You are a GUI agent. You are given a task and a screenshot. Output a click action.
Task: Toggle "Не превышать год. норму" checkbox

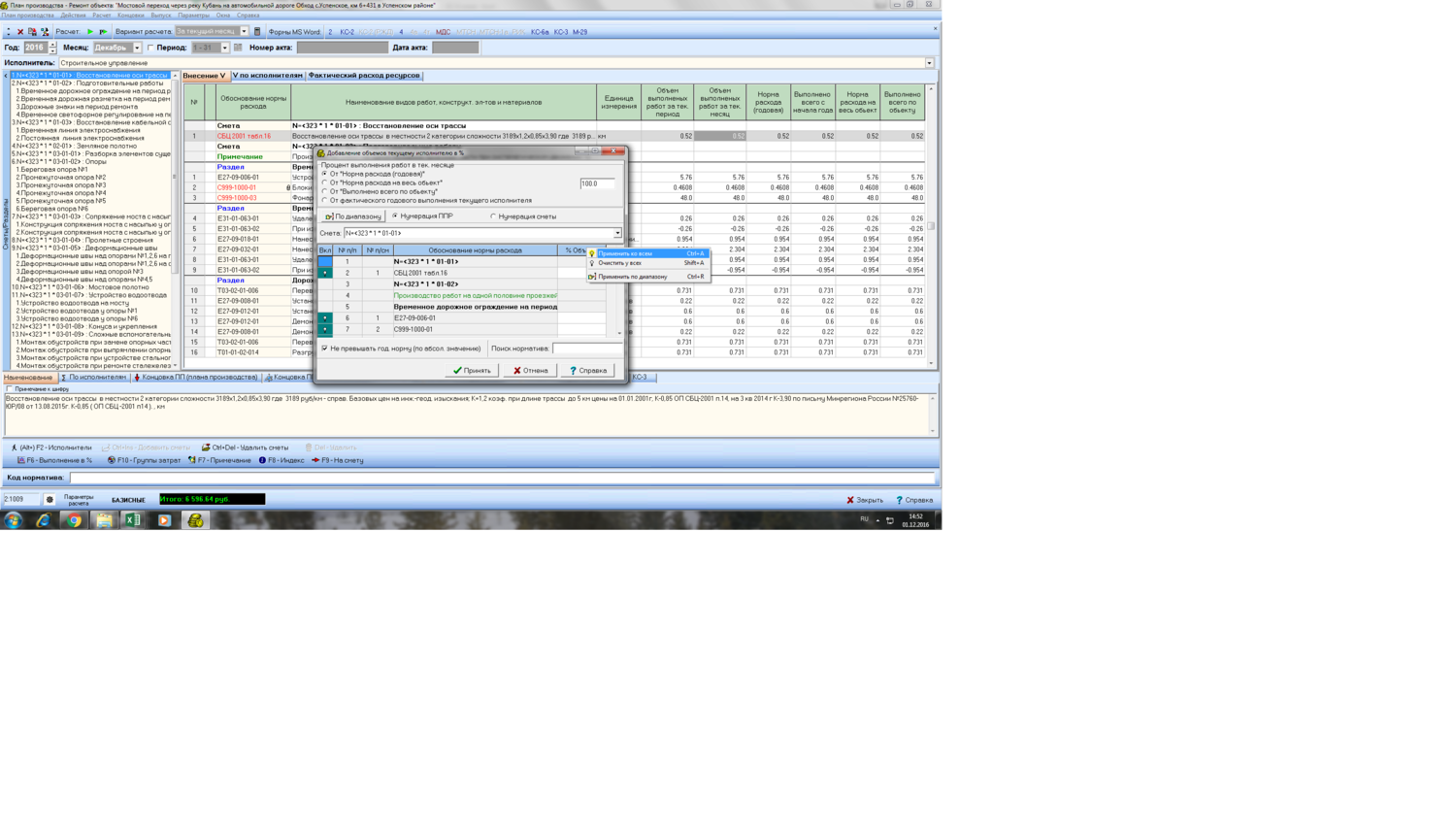[x=325, y=348]
